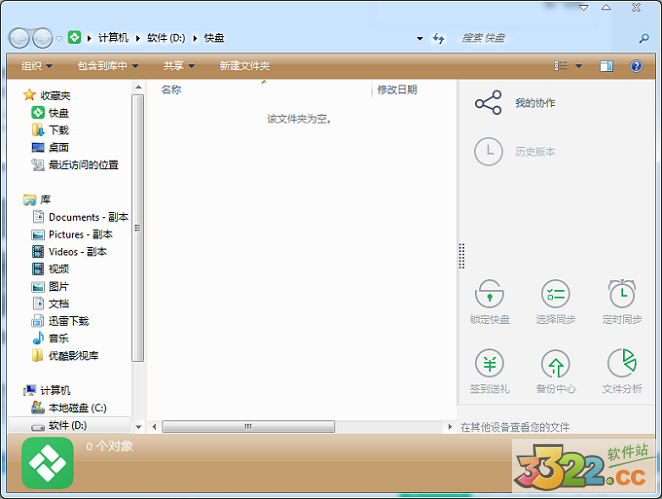The image size is (662, 499).
Task: Click the horizontal scrollbar thumb in file list
Action: [248, 426]
